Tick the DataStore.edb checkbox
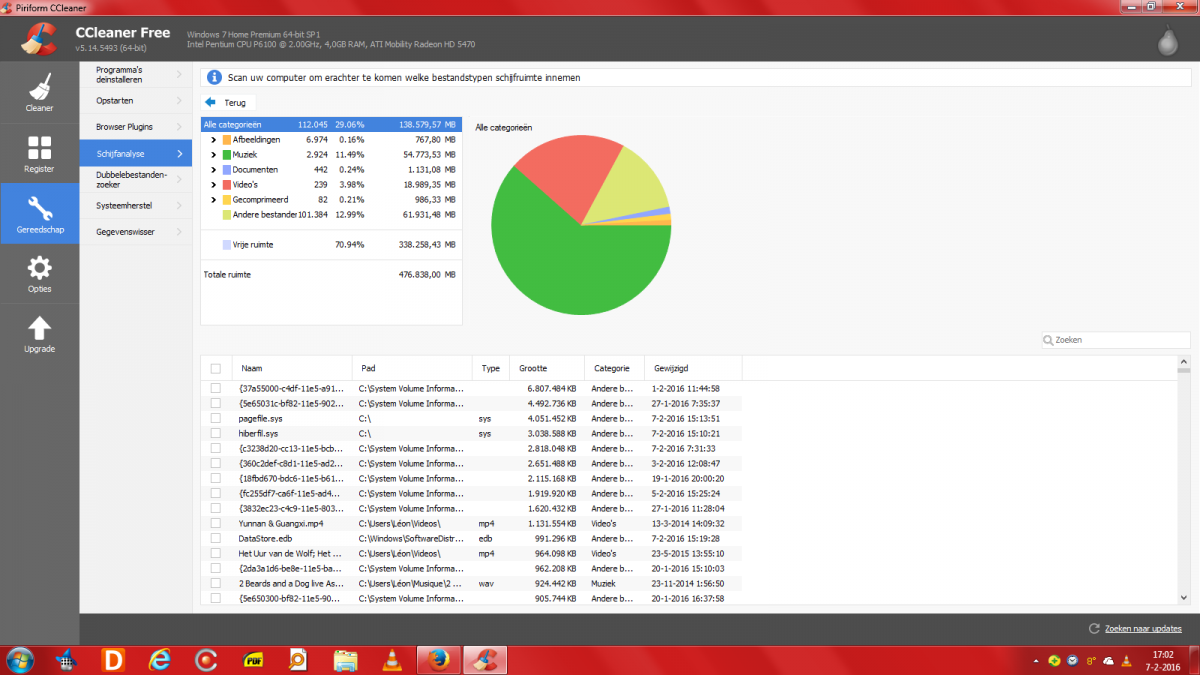This screenshot has height=675, width=1200. [x=215, y=538]
